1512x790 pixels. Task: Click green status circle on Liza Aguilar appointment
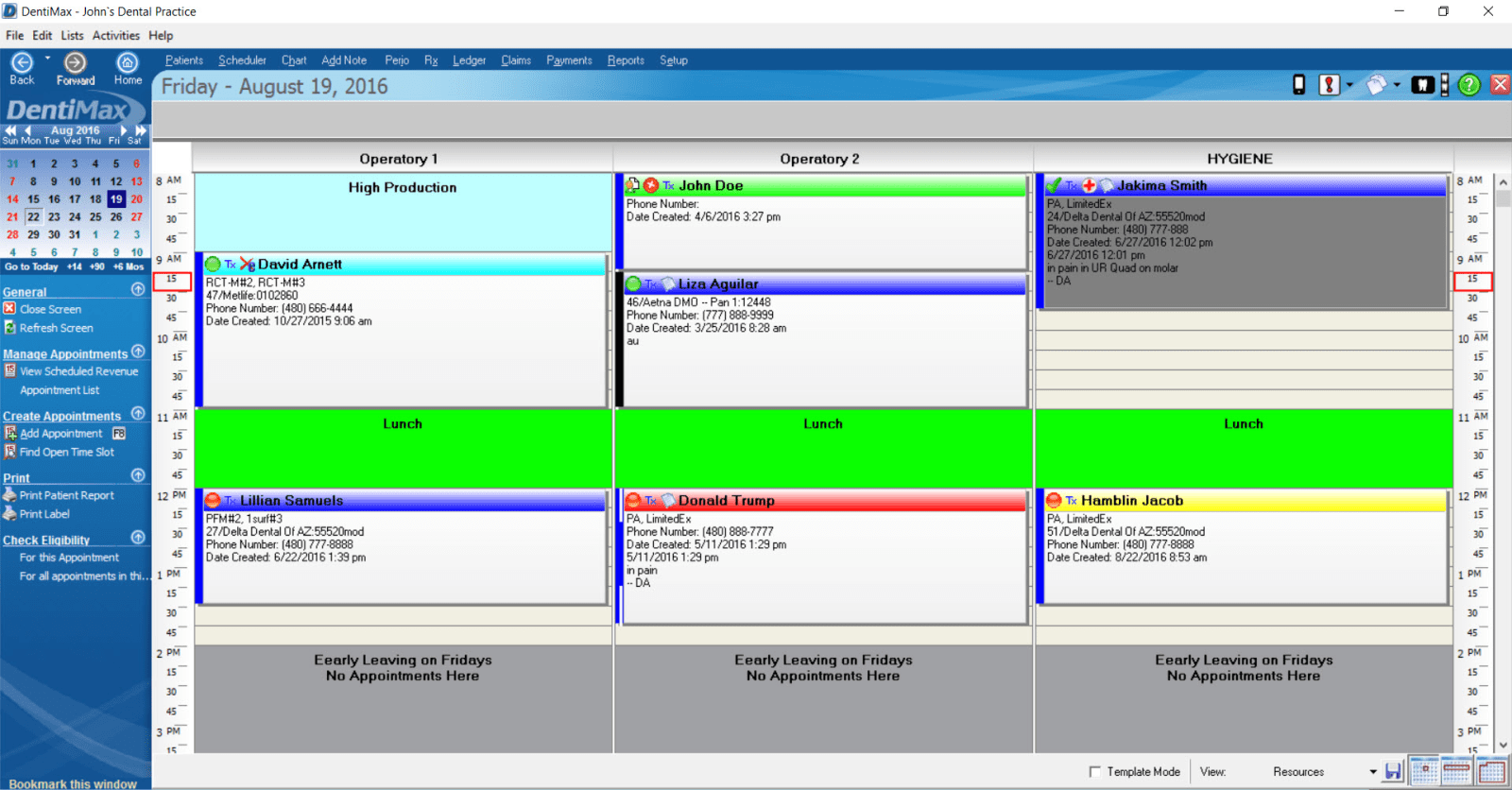(634, 284)
